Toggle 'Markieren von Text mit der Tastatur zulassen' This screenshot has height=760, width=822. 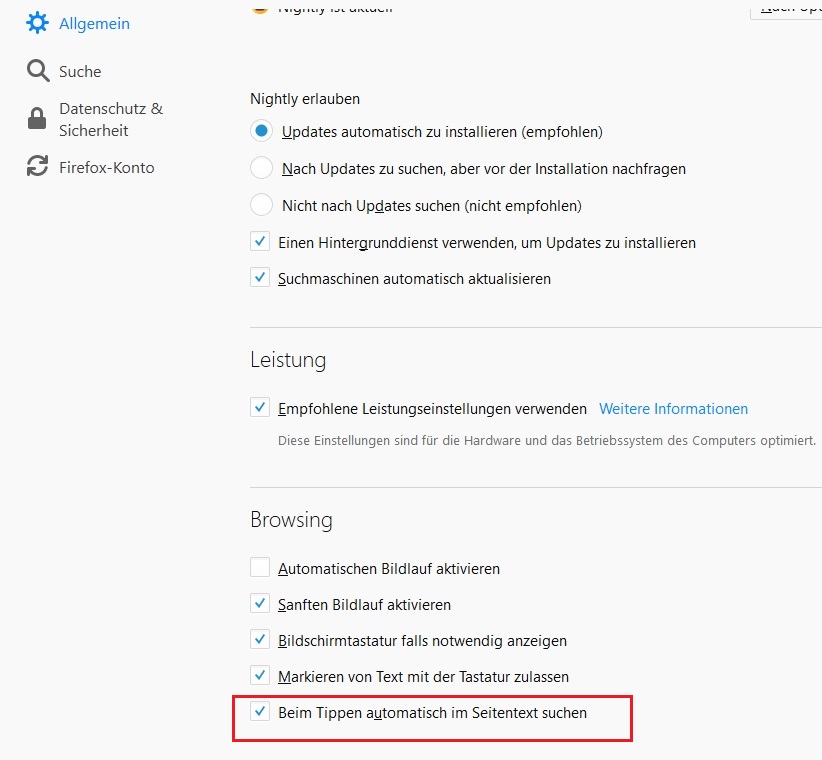coord(260,676)
